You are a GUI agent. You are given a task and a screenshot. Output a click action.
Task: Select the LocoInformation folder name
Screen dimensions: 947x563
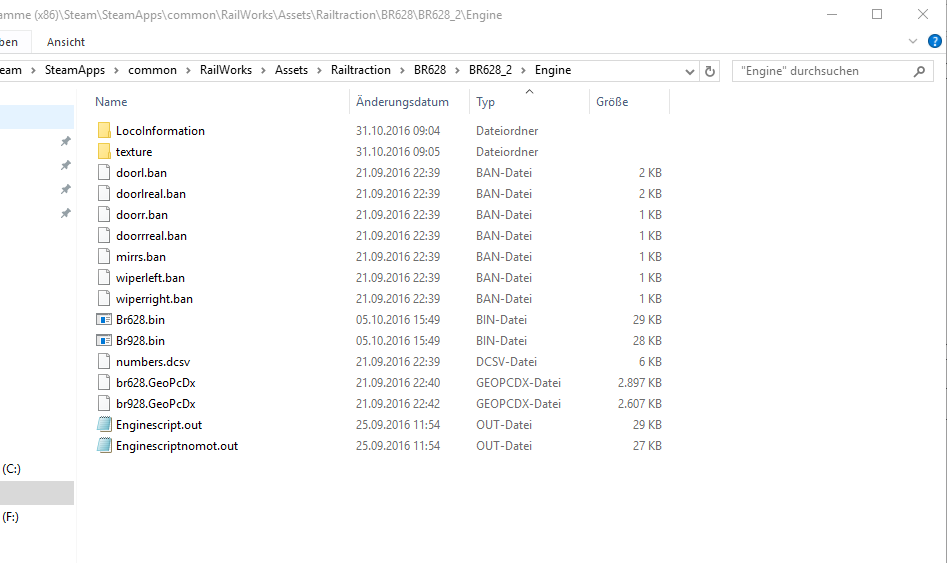coord(160,131)
